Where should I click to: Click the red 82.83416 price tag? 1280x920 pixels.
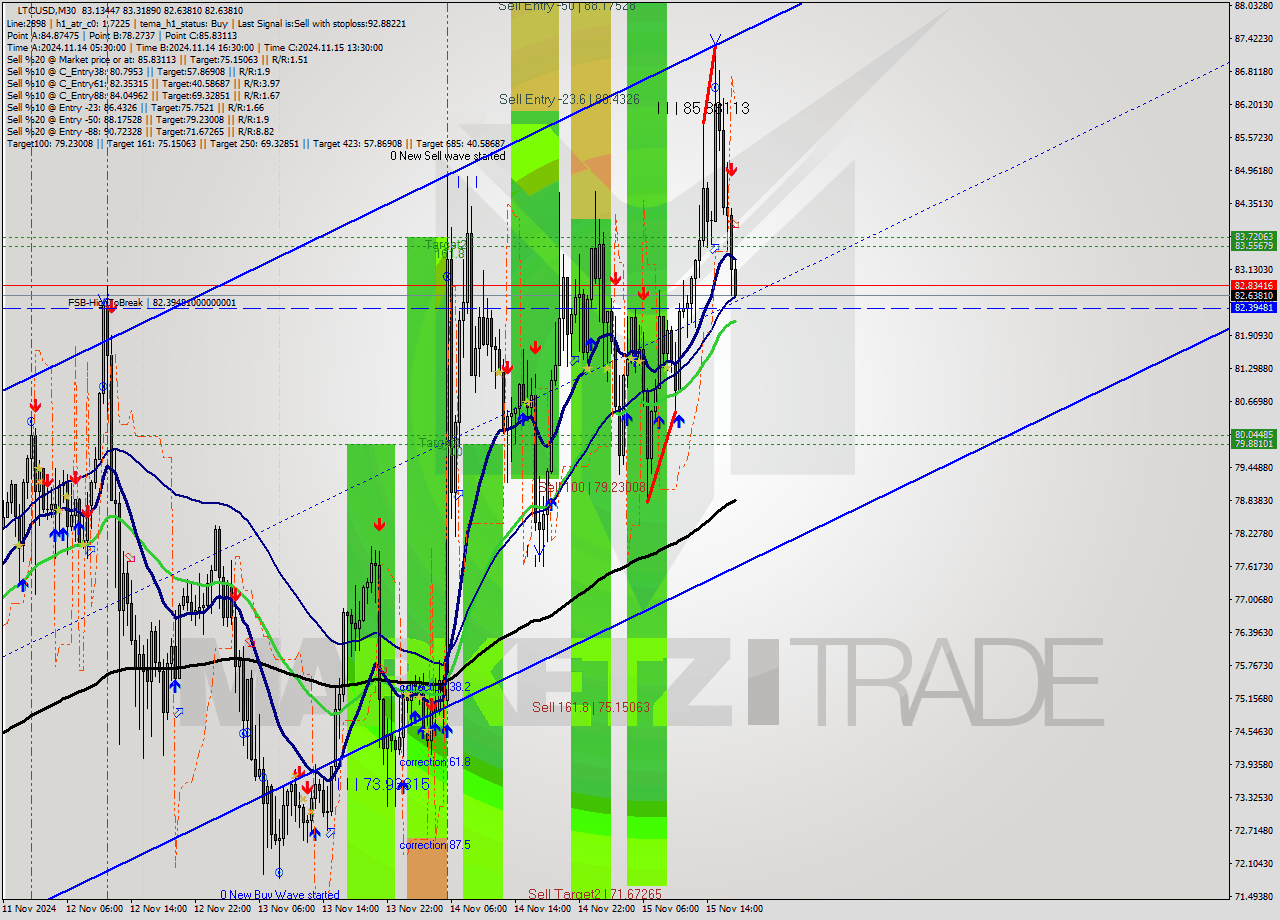click(x=1253, y=285)
